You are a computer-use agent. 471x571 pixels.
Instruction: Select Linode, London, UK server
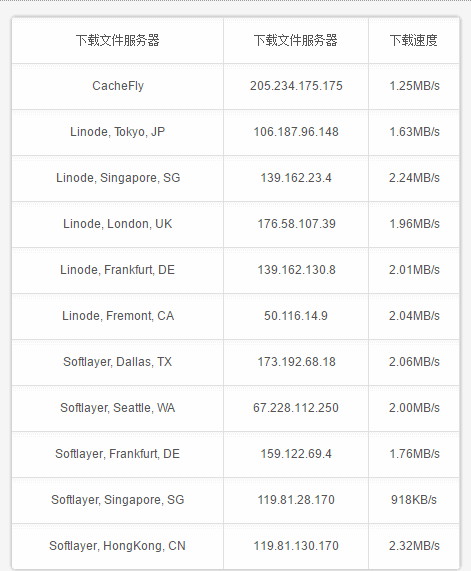coord(118,224)
